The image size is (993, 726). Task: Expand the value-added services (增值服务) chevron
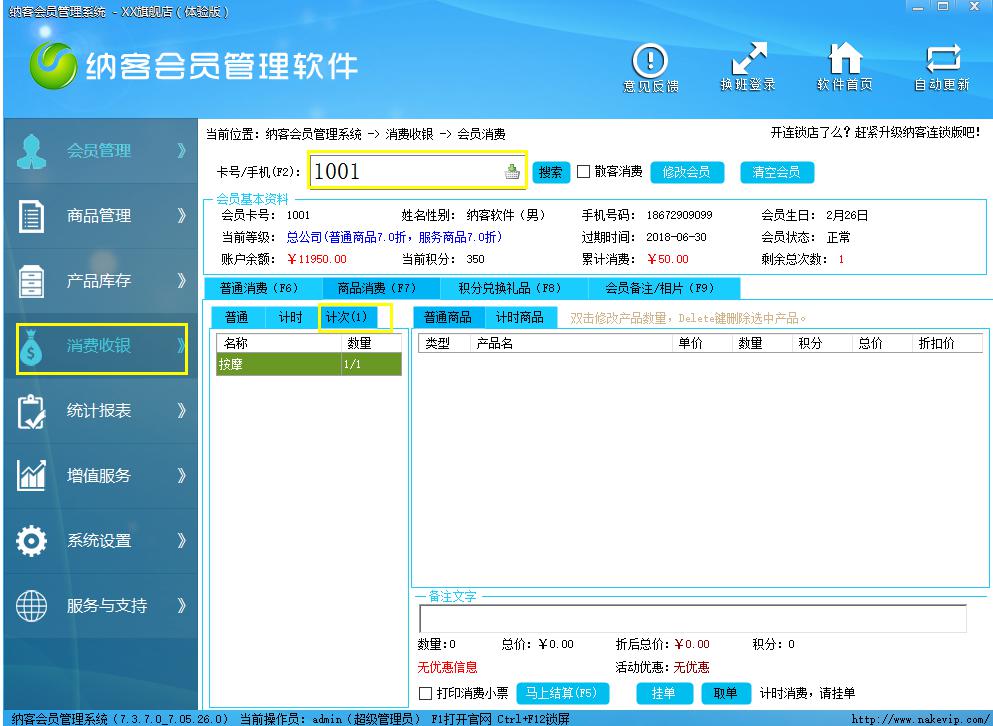tap(181, 476)
